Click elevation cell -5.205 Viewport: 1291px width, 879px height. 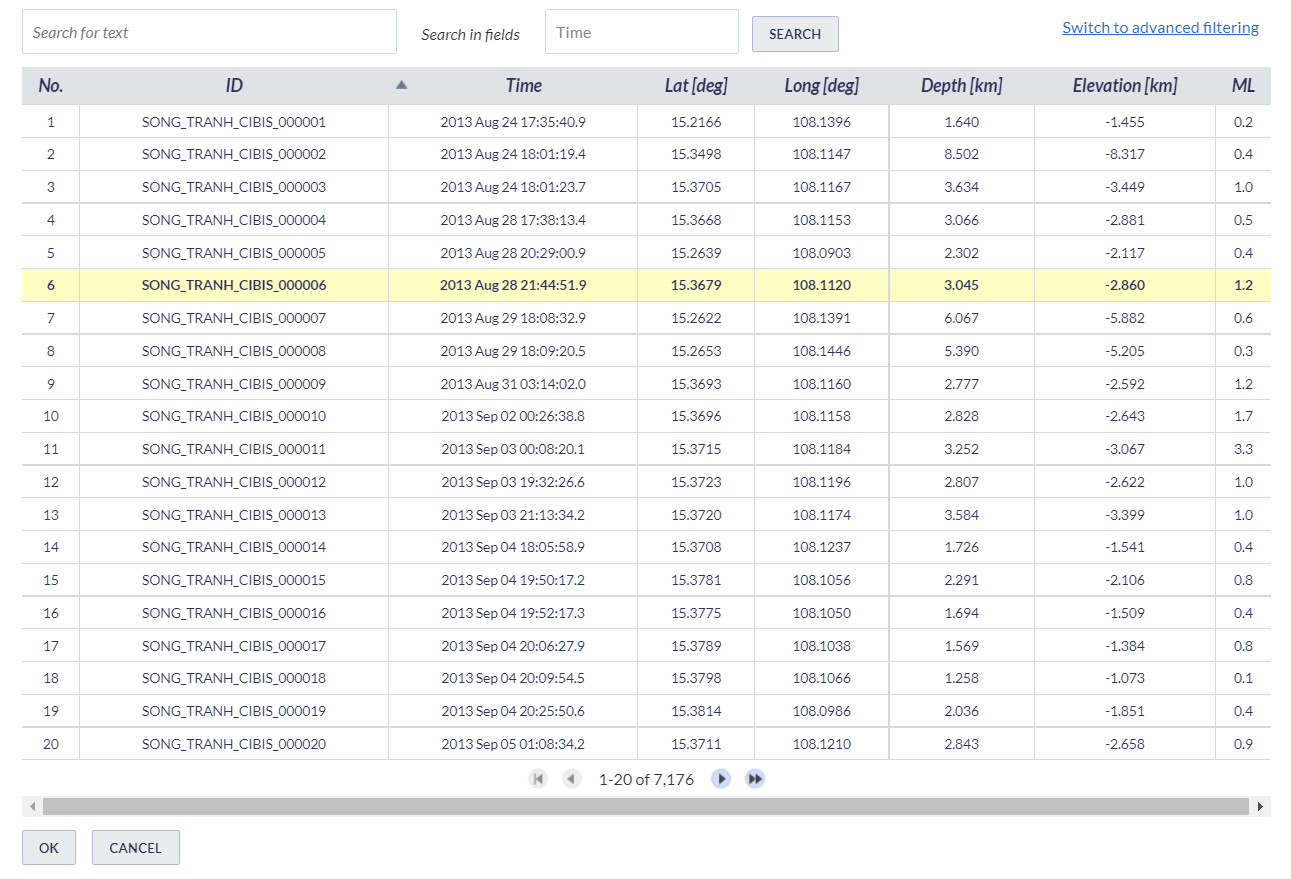(x=1125, y=351)
